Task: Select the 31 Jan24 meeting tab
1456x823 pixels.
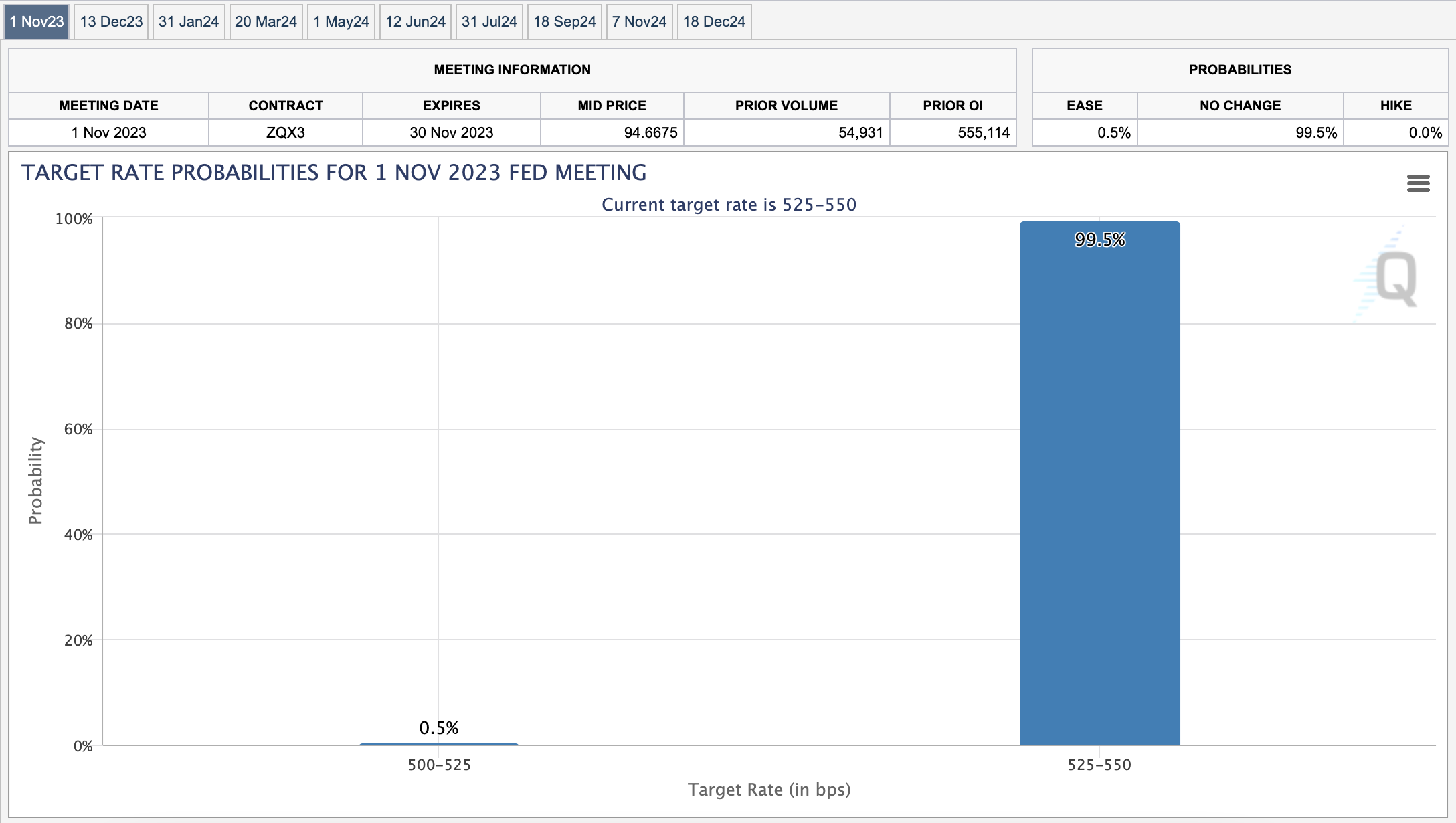Action: coord(189,22)
